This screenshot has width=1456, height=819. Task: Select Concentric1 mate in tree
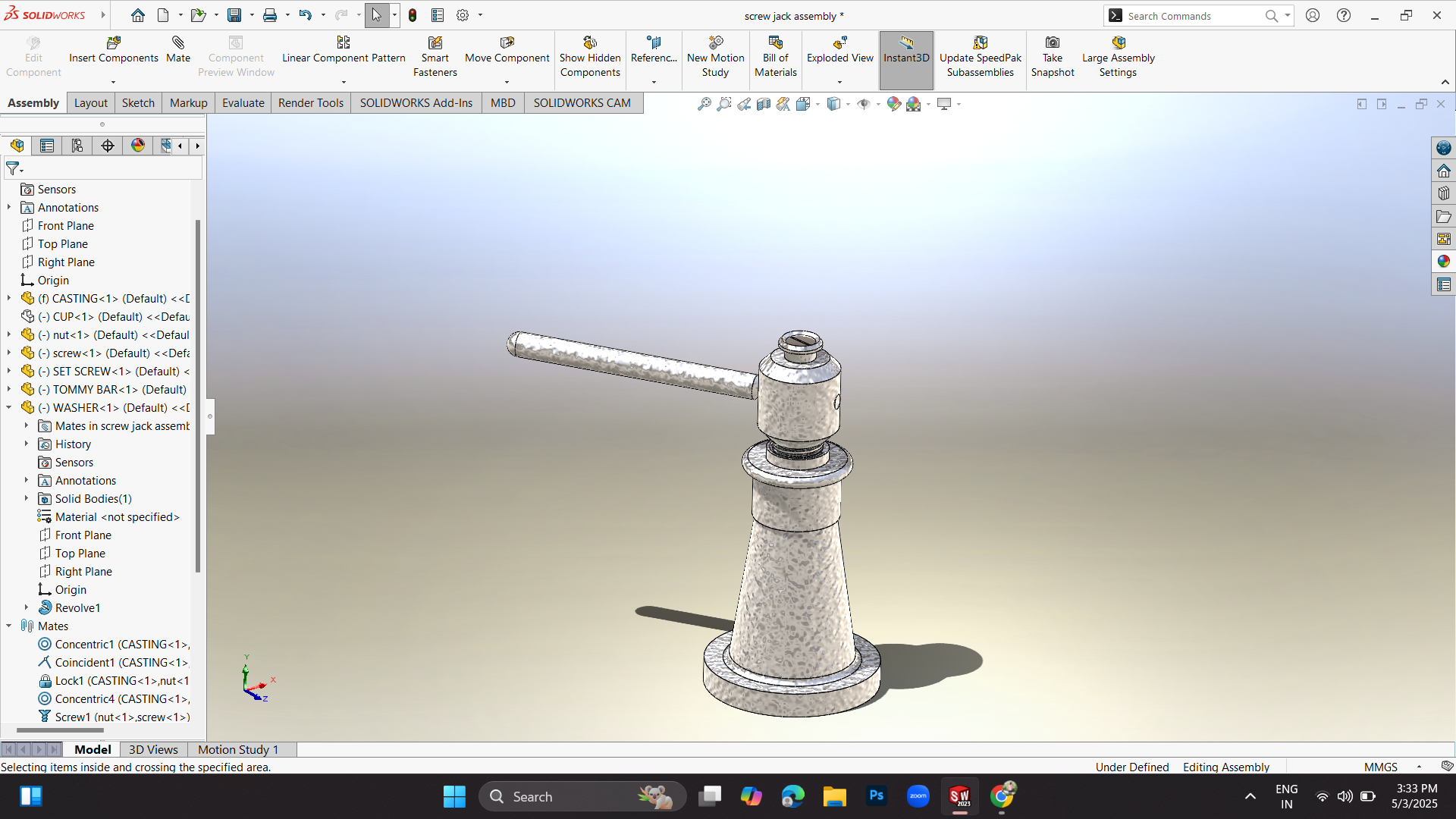(114, 644)
